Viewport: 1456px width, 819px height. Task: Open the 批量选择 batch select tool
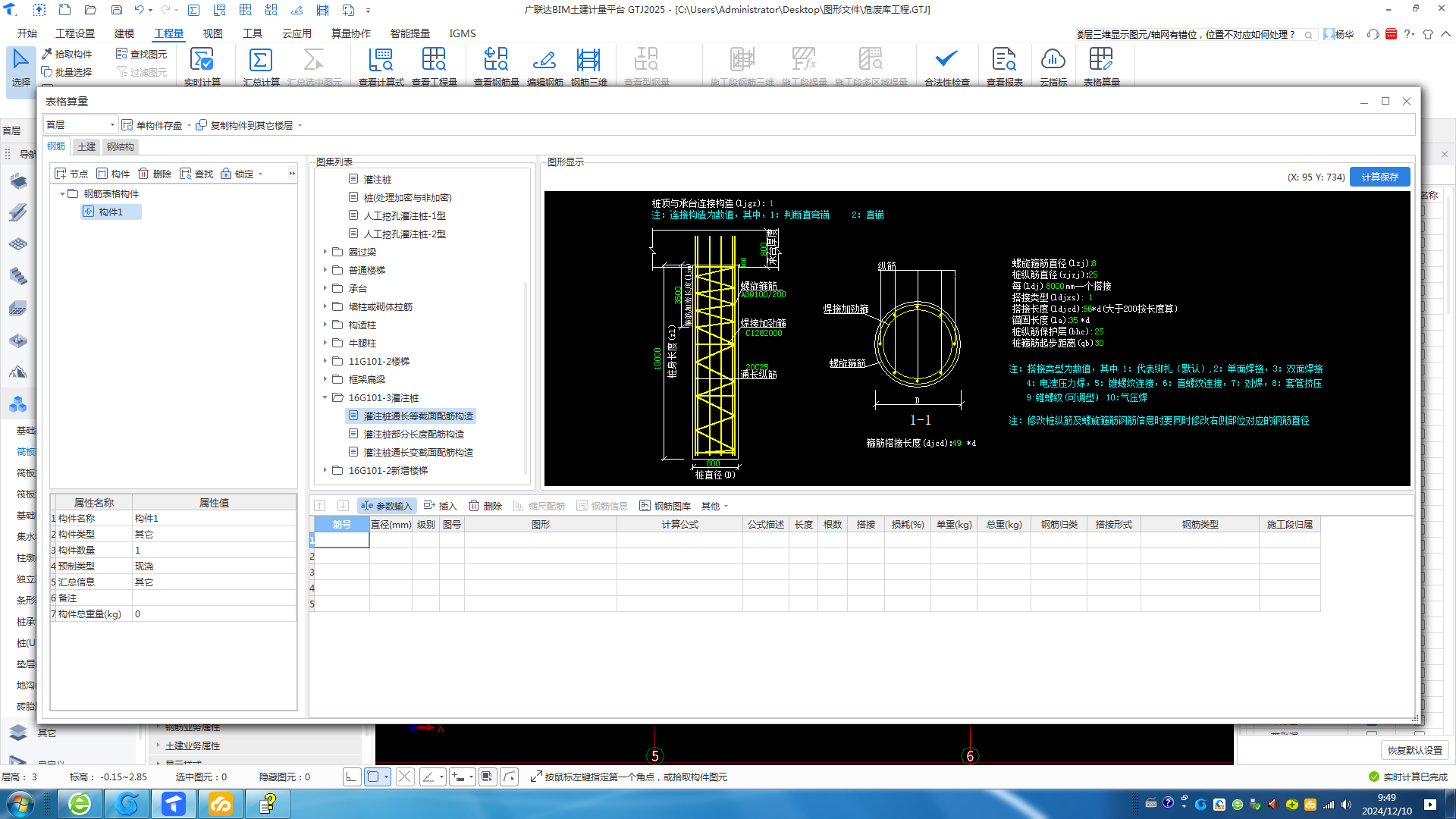pos(67,72)
